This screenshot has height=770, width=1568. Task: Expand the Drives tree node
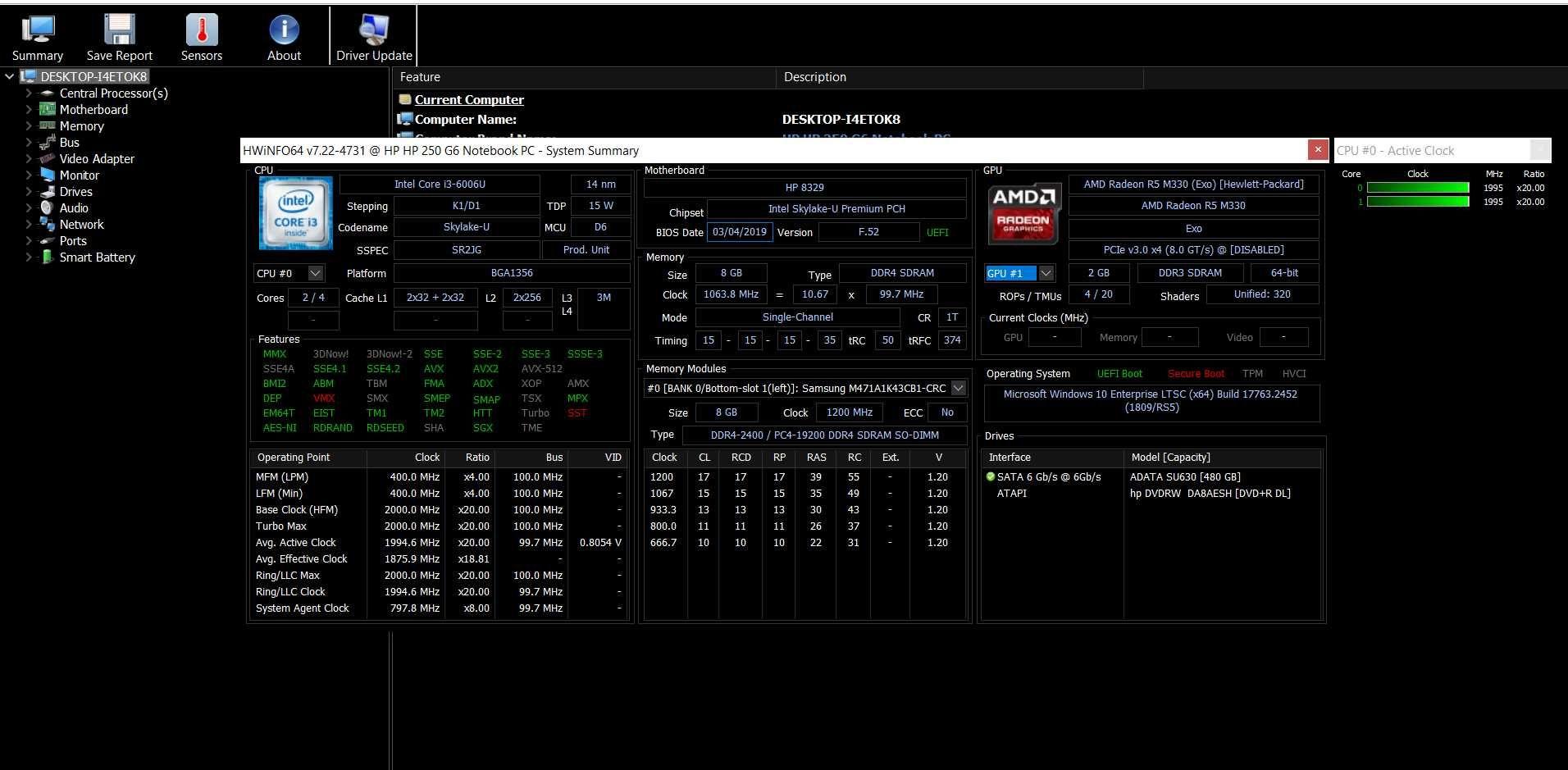29,191
